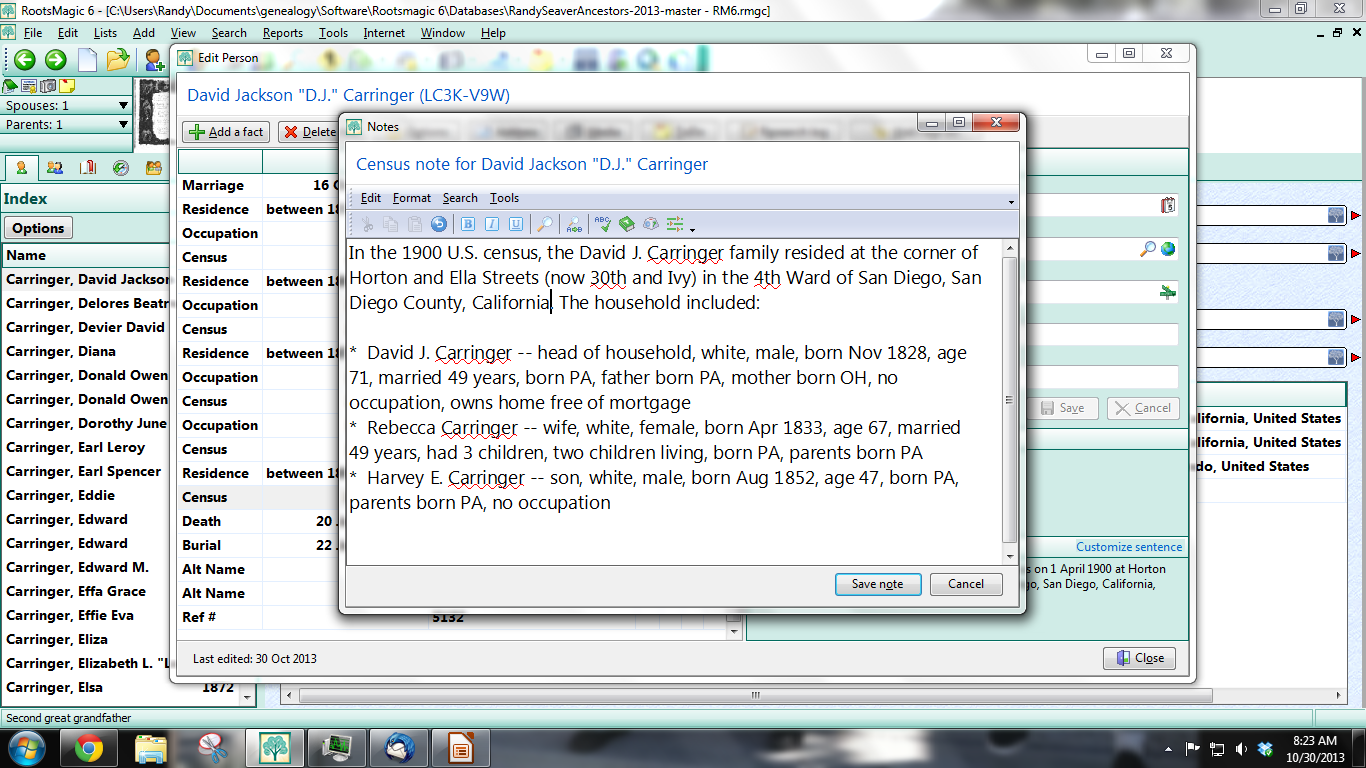Click the yellow sticky note icon in sidebar

click(x=68, y=86)
